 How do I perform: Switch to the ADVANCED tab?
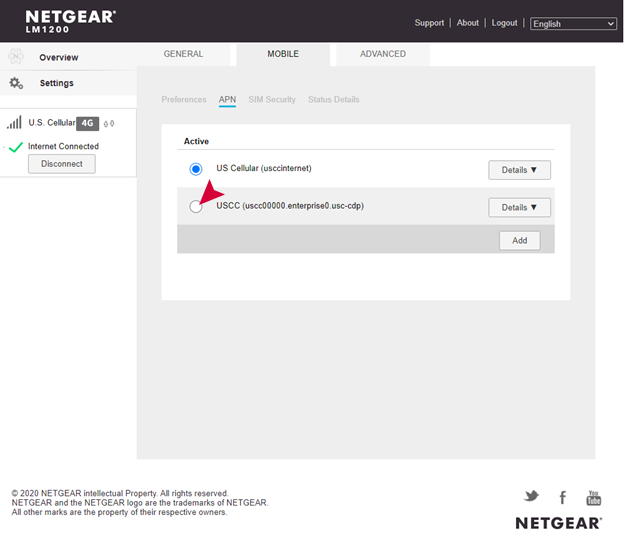383,54
